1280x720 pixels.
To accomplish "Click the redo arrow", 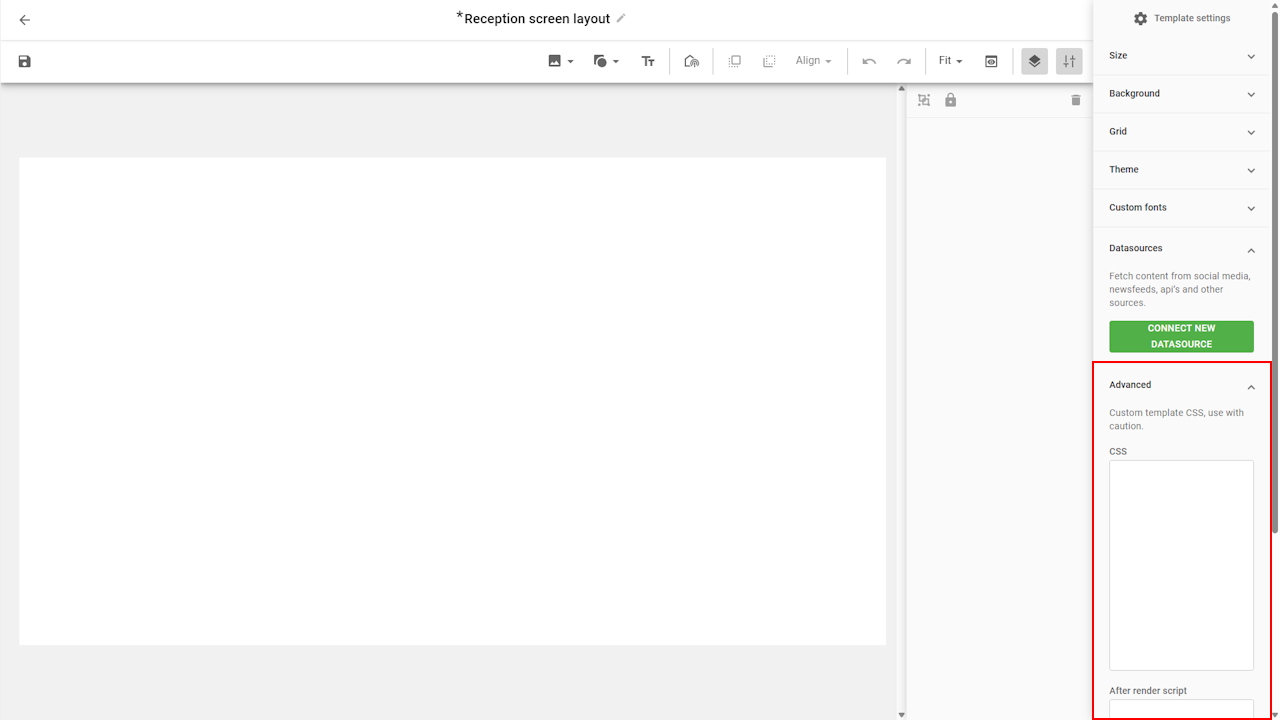I will tap(904, 61).
